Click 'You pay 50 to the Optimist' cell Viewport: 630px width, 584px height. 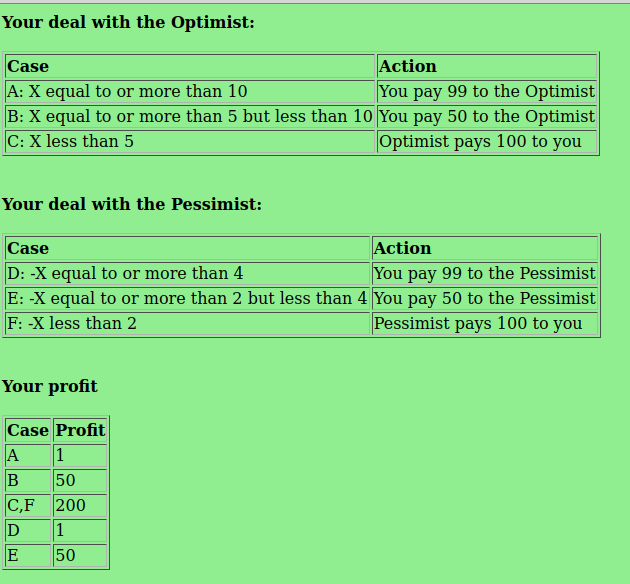(487, 116)
